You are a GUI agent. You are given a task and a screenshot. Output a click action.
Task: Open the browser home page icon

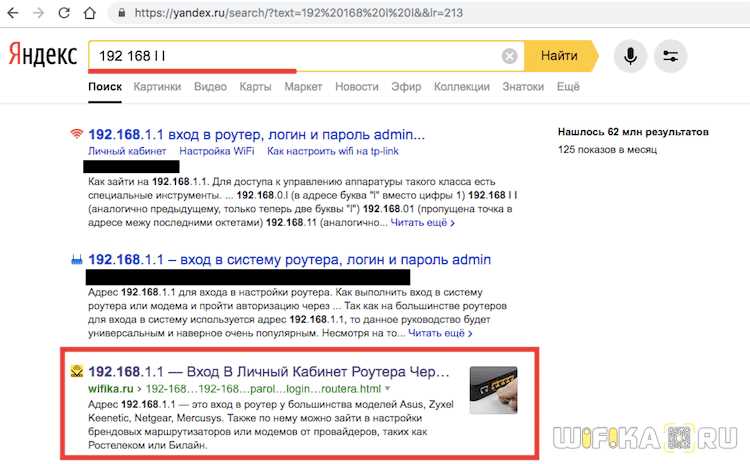click(x=89, y=13)
